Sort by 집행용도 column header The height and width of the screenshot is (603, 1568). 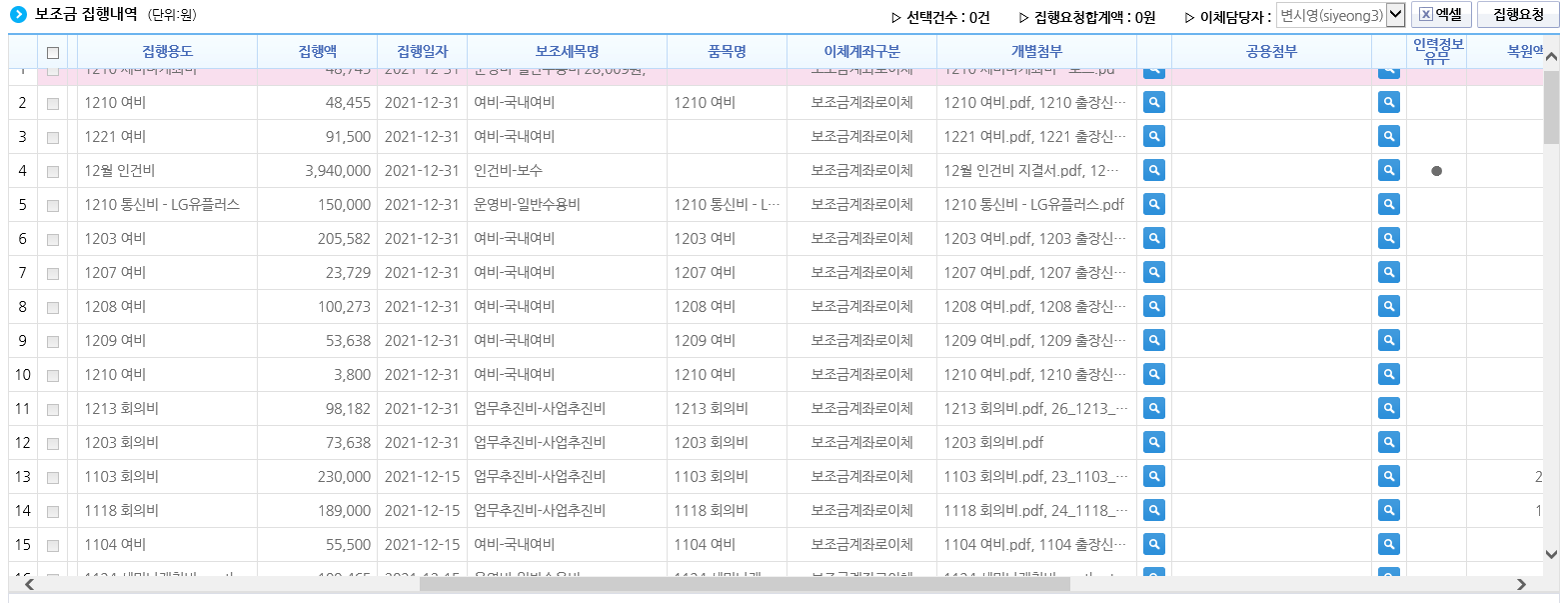[x=167, y=51]
